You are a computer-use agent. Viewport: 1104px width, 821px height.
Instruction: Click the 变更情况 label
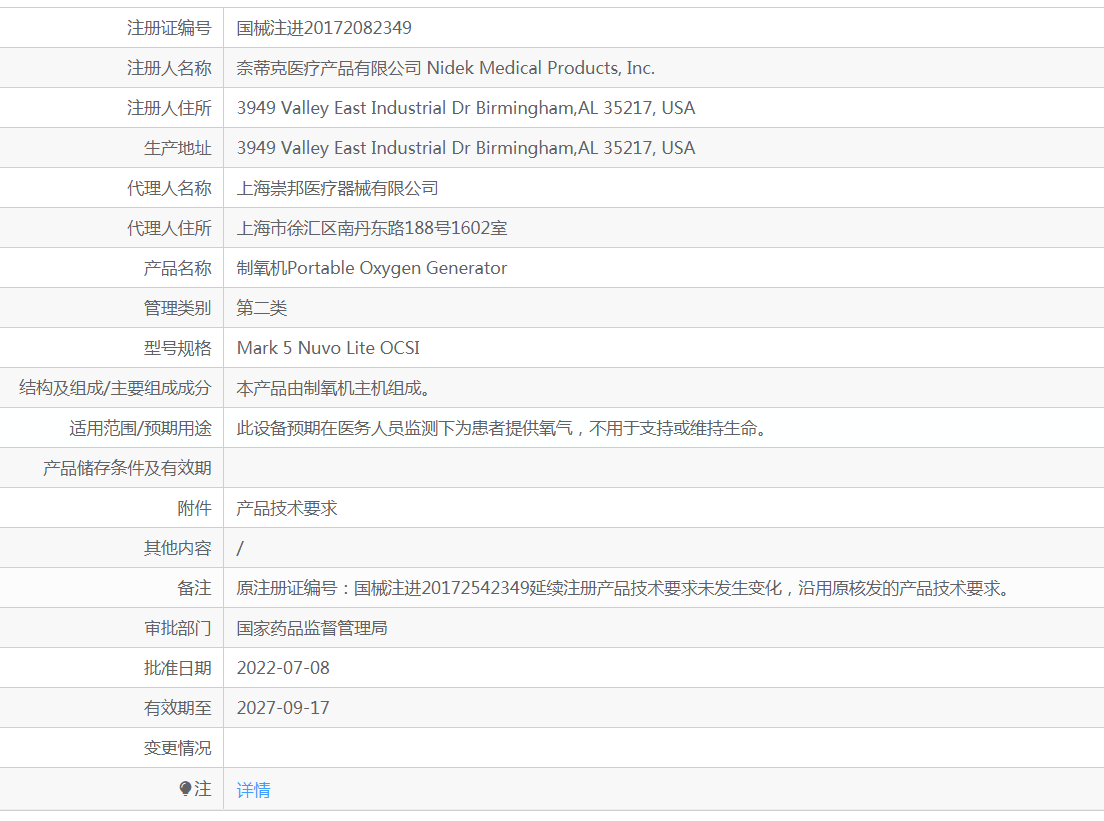[x=177, y=748]
